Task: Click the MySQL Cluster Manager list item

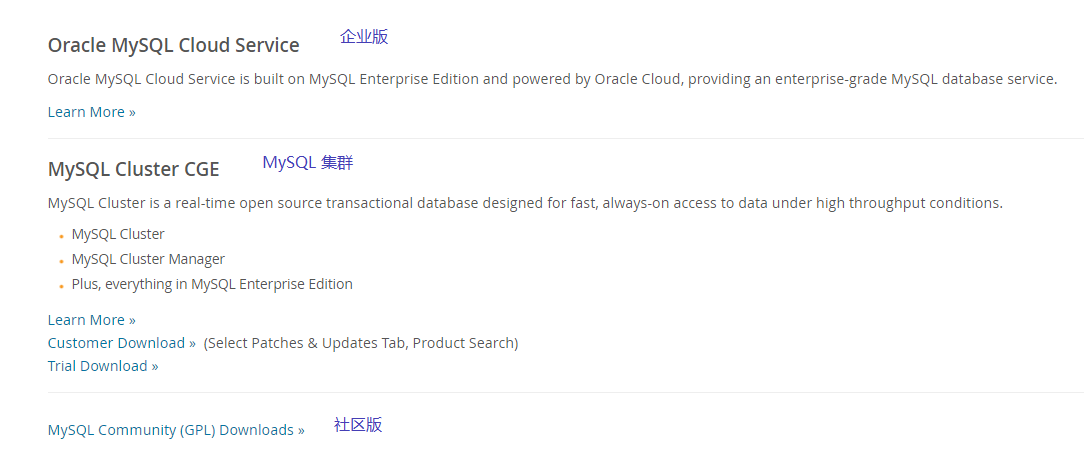Action: point(148,259)
